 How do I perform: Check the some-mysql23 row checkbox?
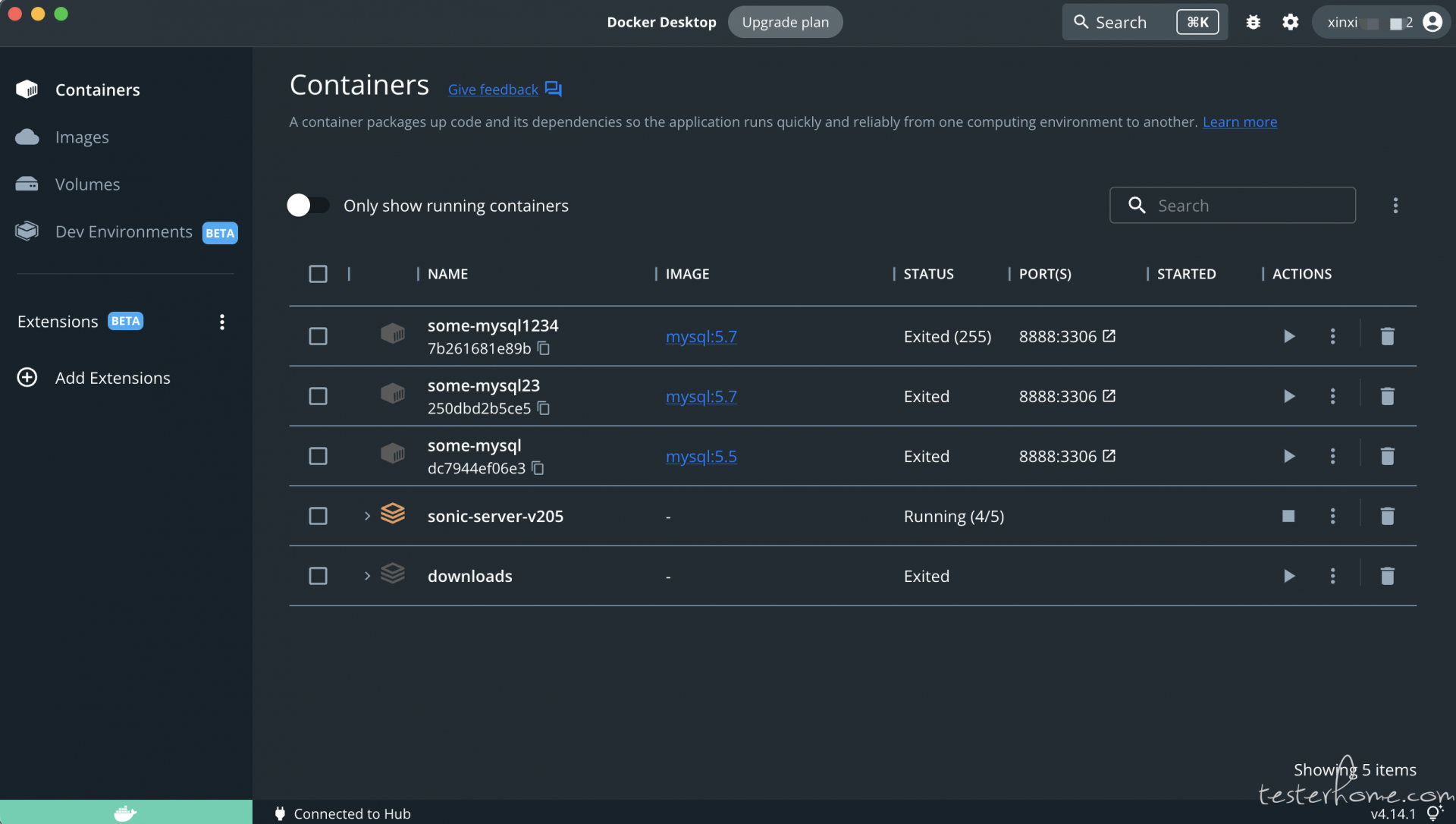click(318, 396)
